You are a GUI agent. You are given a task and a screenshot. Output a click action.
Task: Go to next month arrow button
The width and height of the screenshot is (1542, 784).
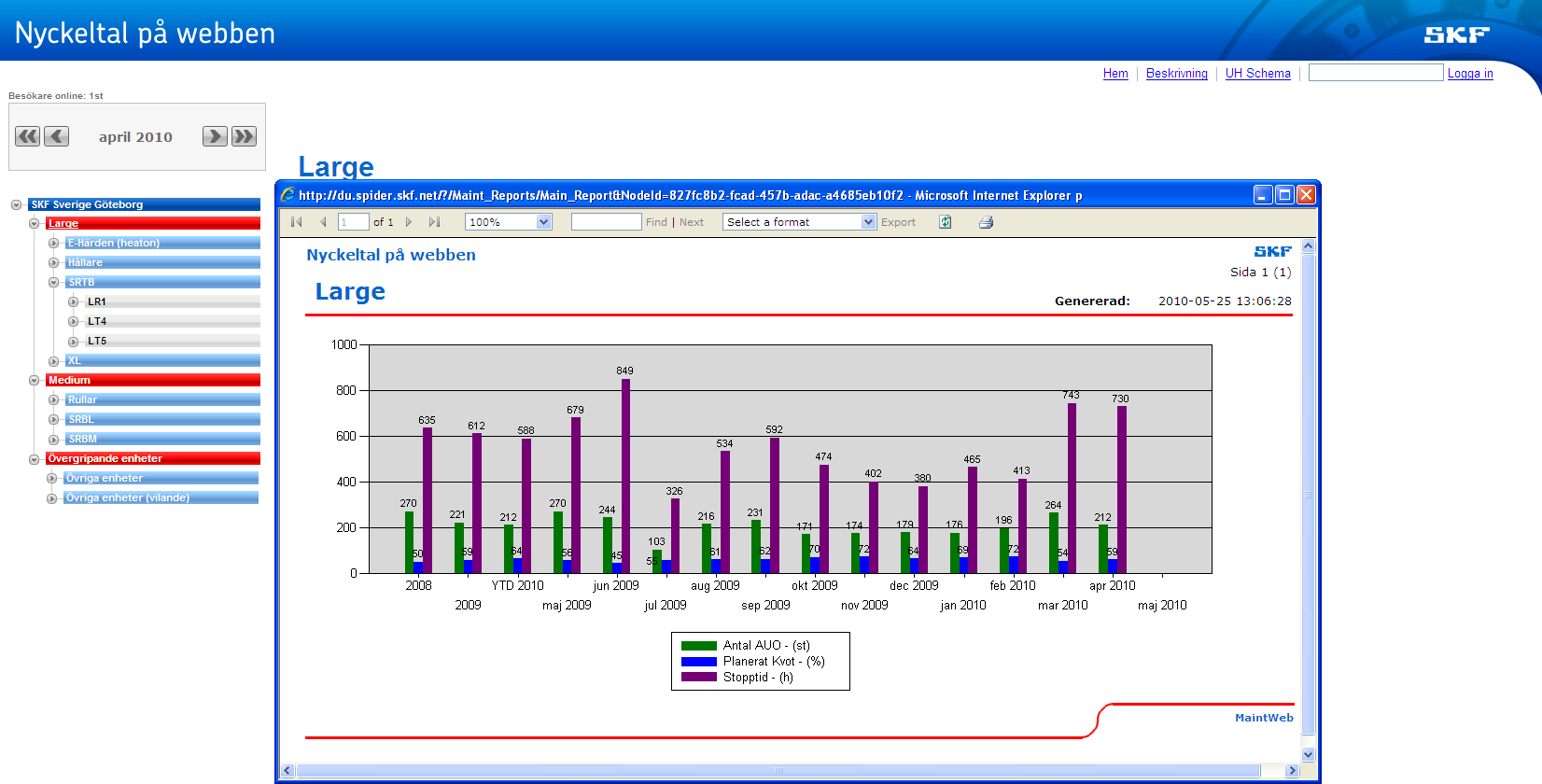click(216, 136)
